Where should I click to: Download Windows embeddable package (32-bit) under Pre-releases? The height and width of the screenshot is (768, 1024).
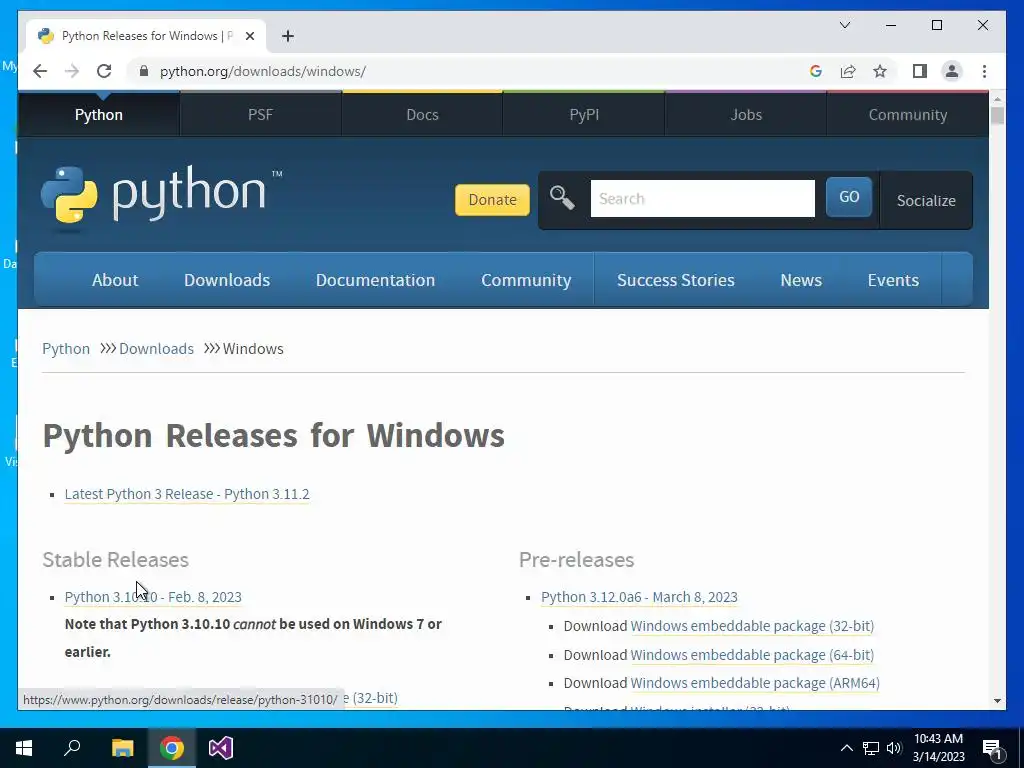[752, 626]
